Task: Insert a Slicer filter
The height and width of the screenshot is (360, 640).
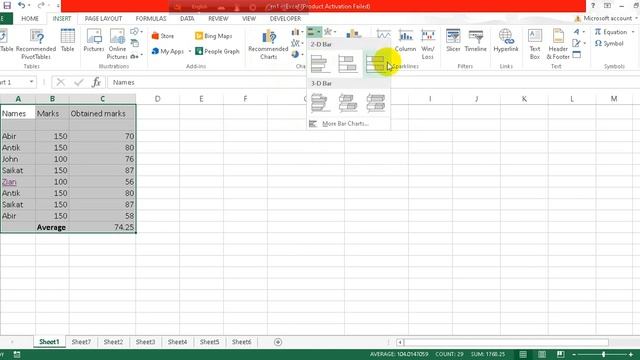Action: pyautogui.click(x=453, y=41)
